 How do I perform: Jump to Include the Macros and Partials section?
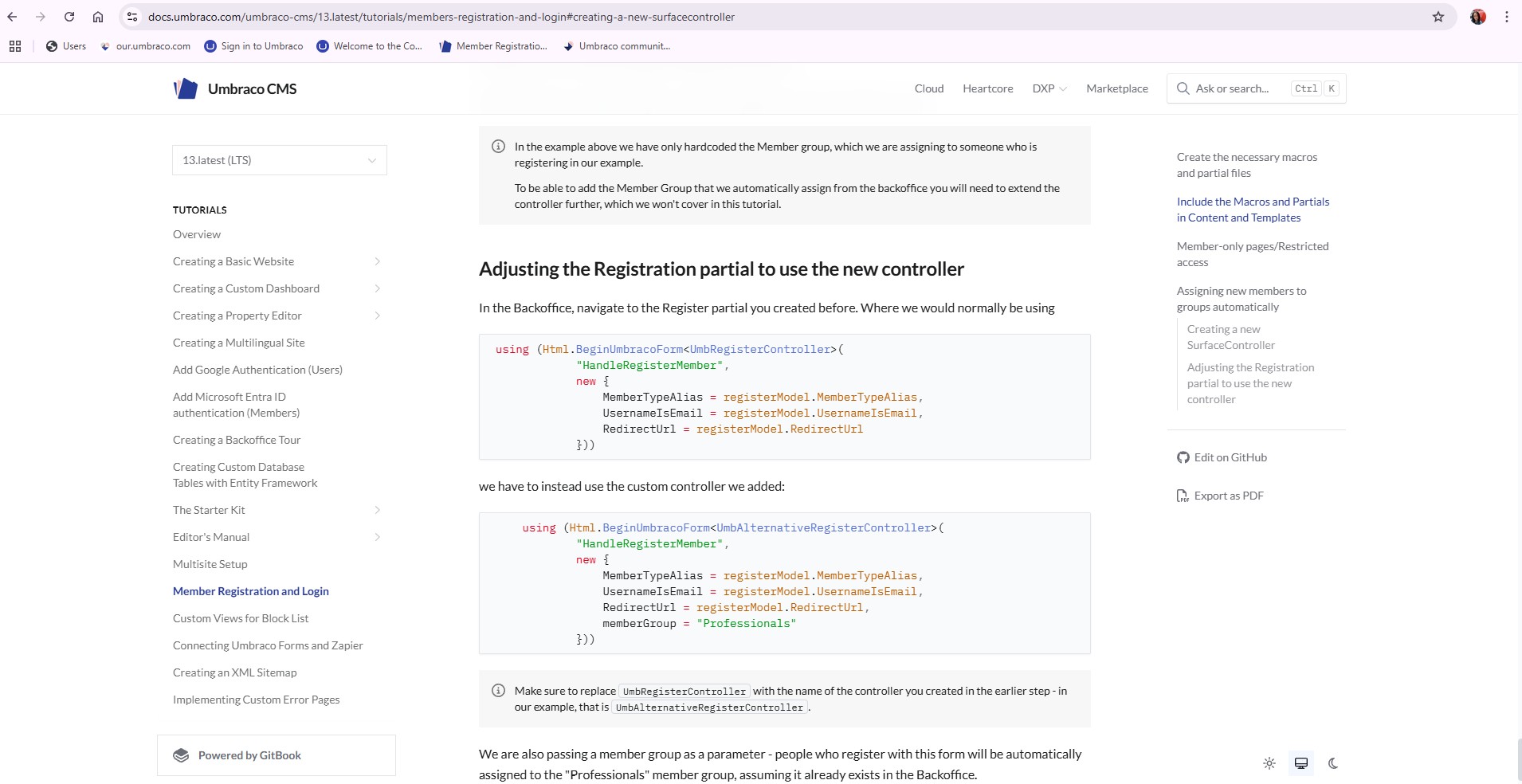point(1253,210)
